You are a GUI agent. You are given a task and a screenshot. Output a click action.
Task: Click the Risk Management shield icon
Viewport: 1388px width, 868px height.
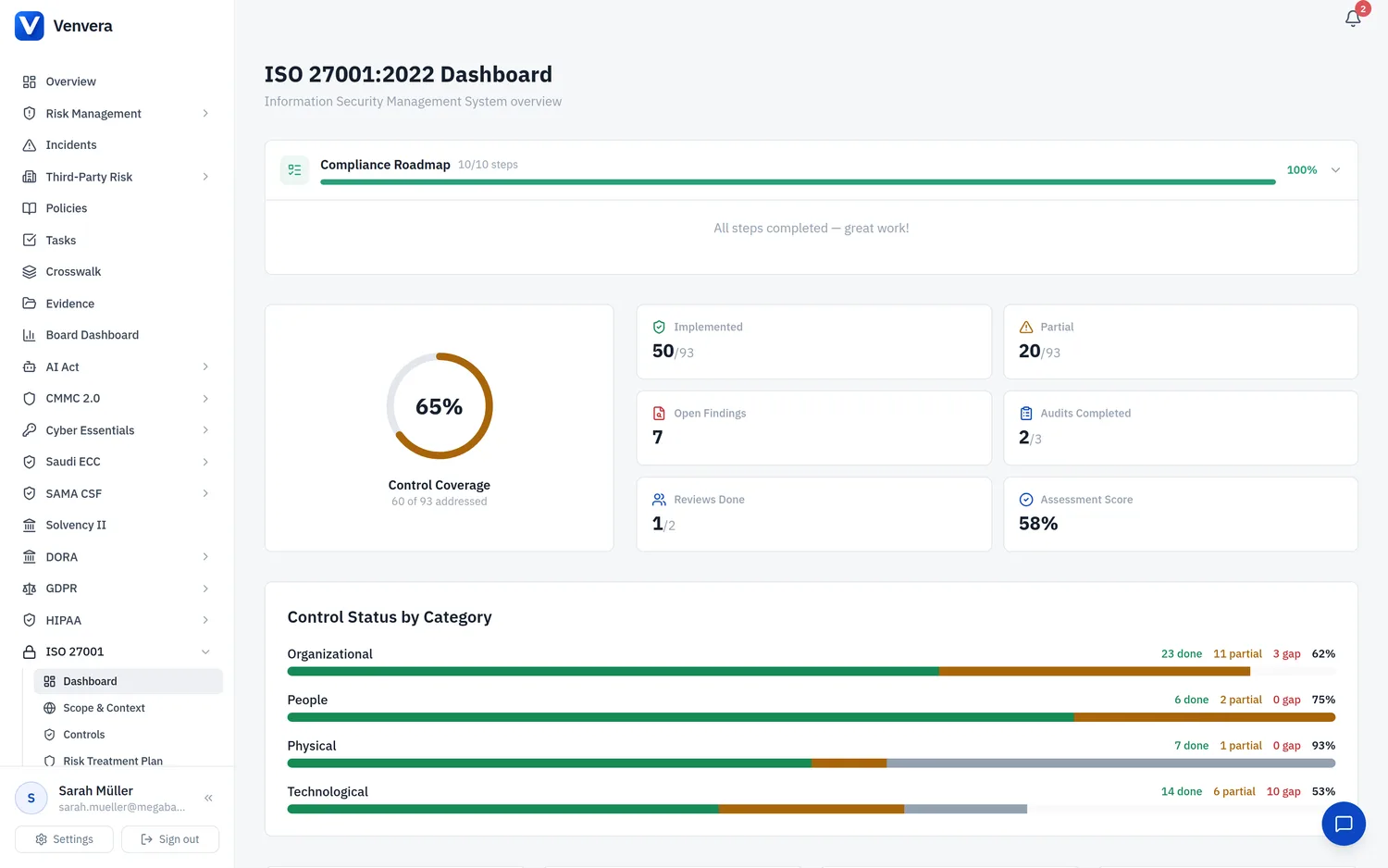(x=30, y=113)
